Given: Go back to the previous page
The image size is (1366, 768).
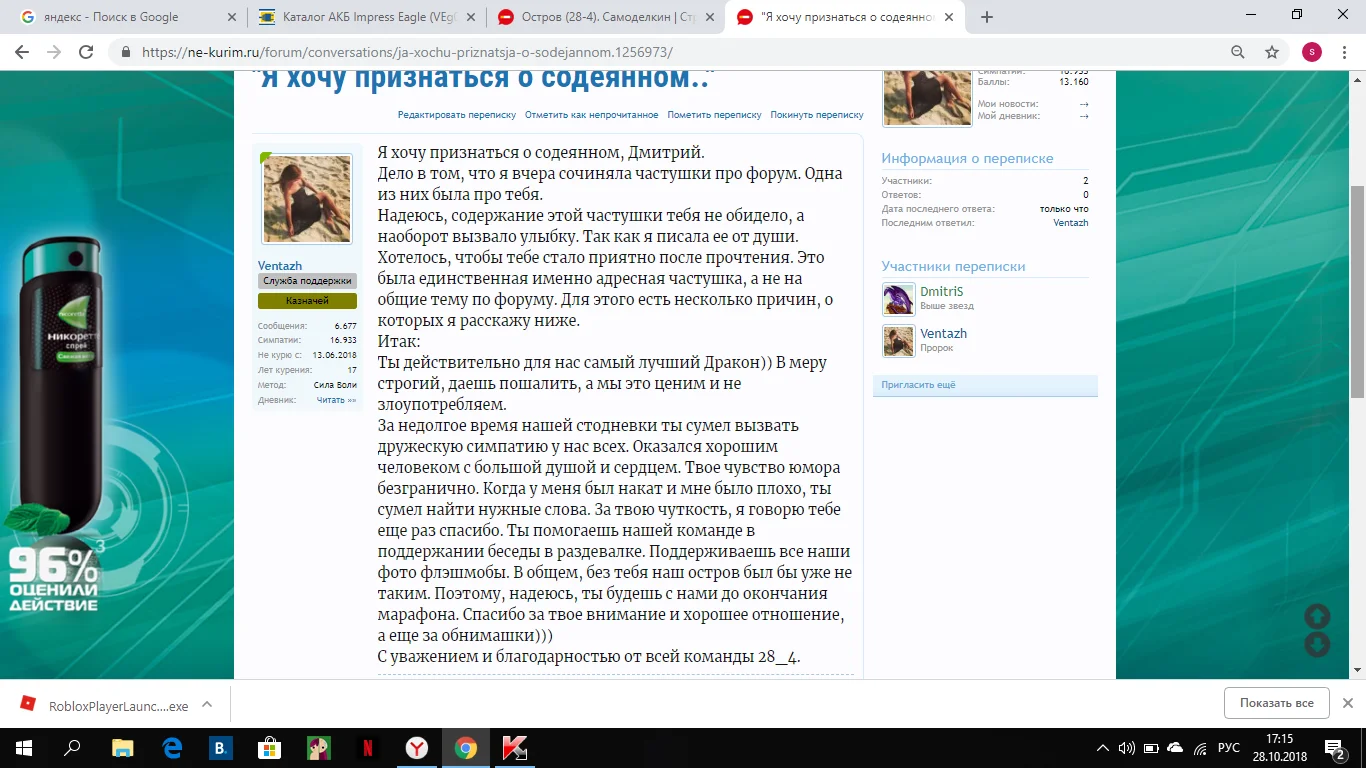Looking at the screenshot, I should (22, 52).
